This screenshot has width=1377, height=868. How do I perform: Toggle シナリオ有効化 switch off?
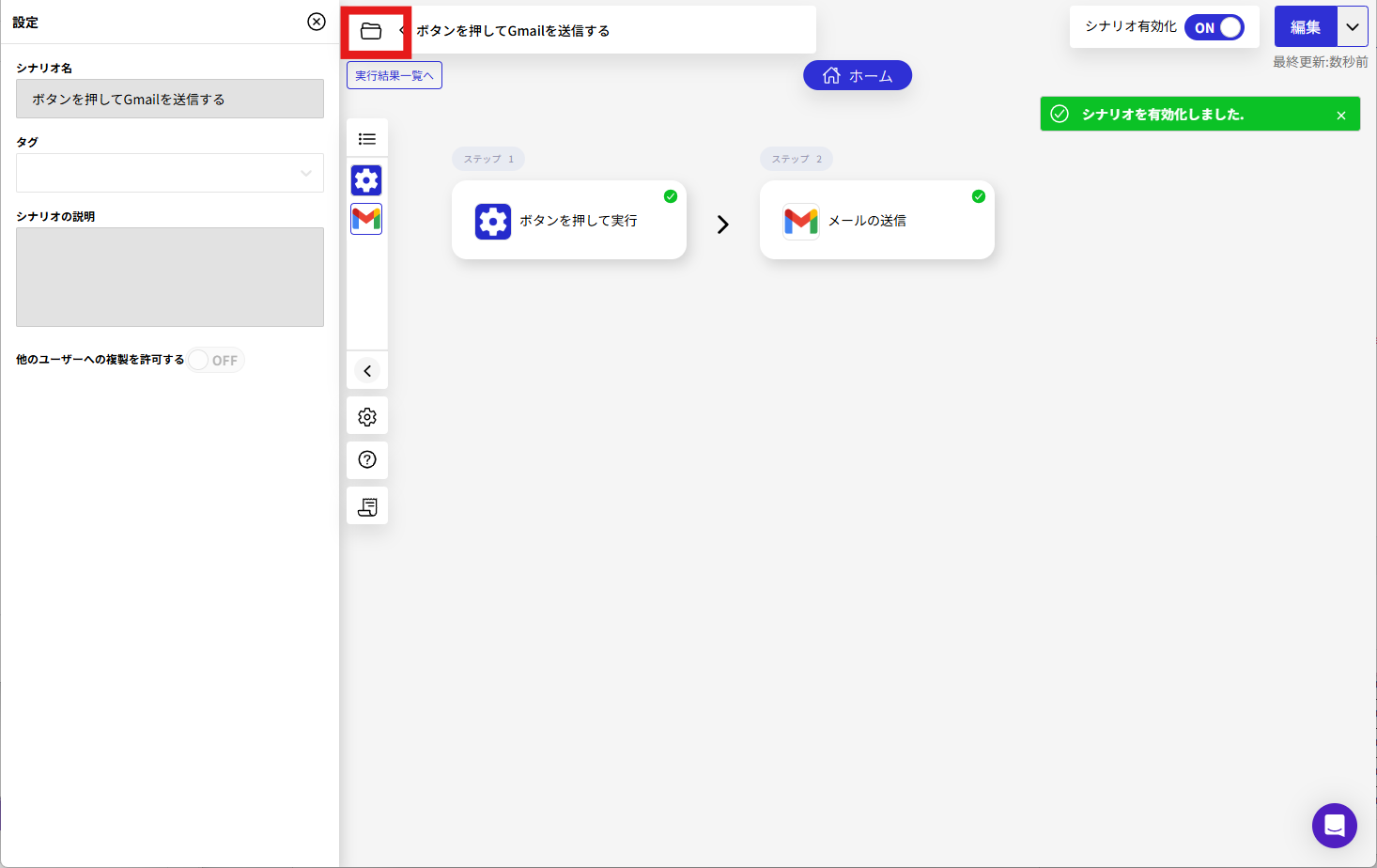pyautogui.click(x=1215, y=27)
